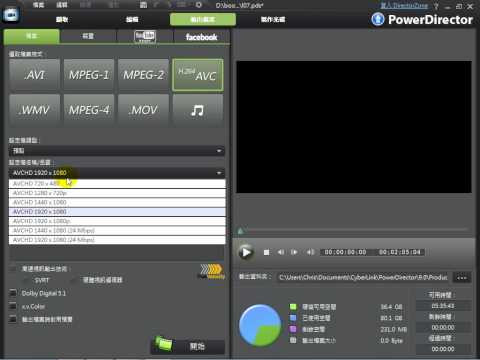
Task: Click the black video preview area
Action: (354, 127)
